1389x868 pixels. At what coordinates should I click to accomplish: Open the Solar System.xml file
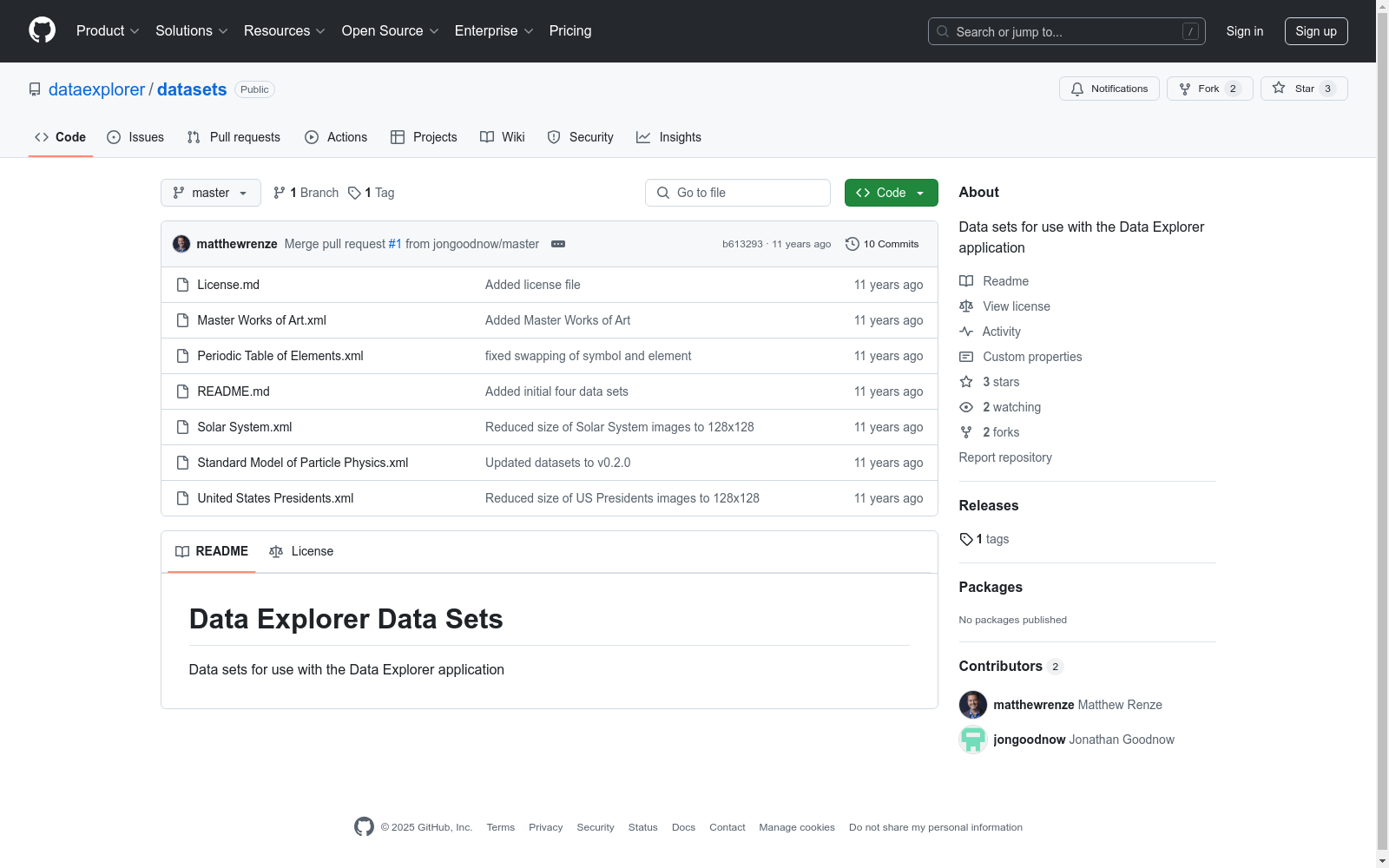[x=245, y=427]
